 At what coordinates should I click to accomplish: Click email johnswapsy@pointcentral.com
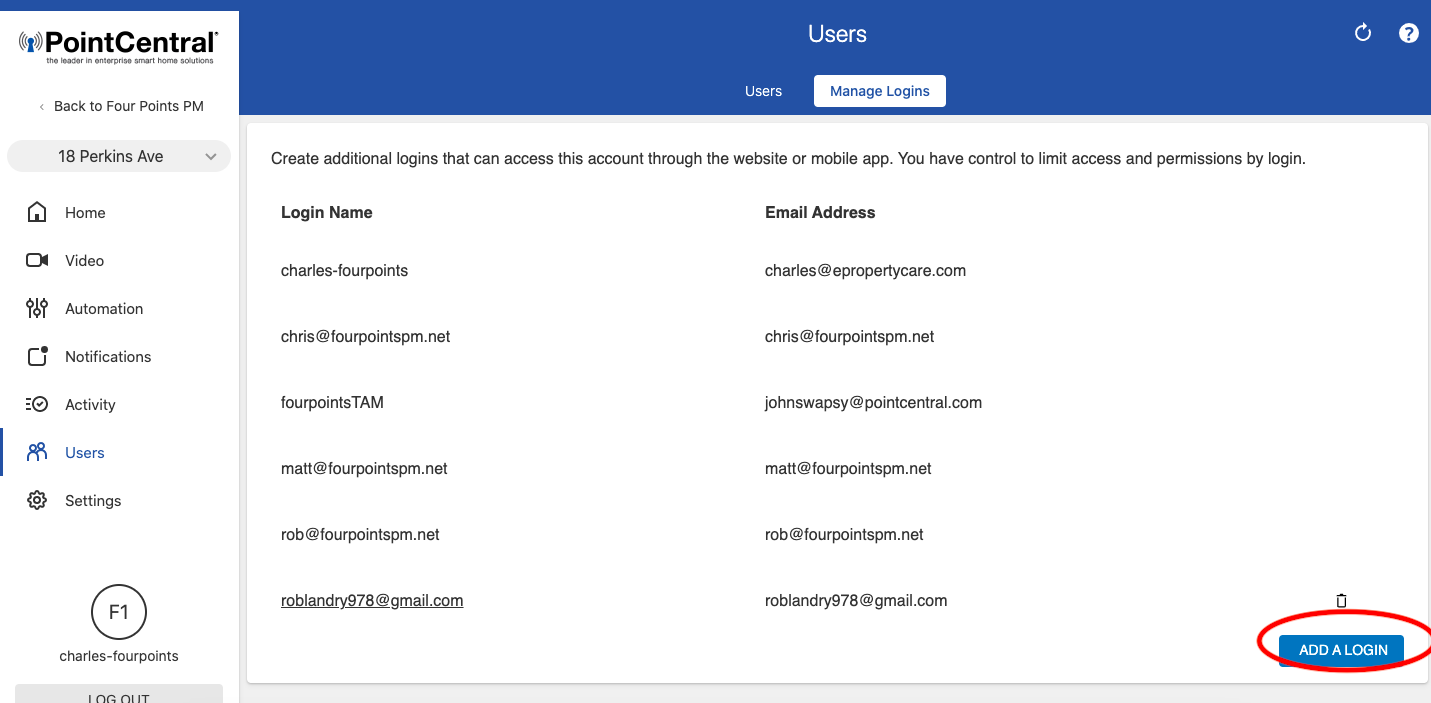(873, 402)
